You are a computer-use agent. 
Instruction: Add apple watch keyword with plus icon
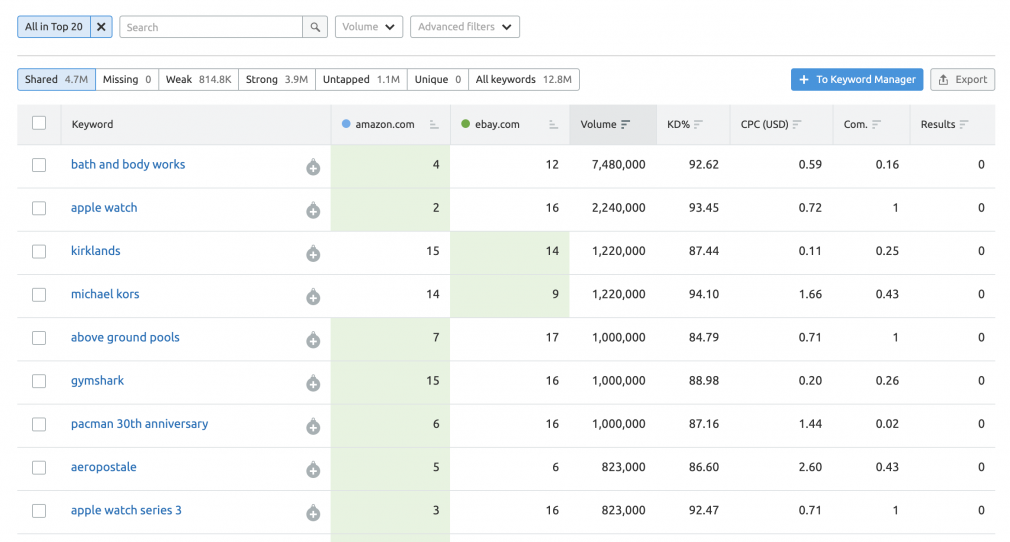pyautogui.click(x=313, y=211)
